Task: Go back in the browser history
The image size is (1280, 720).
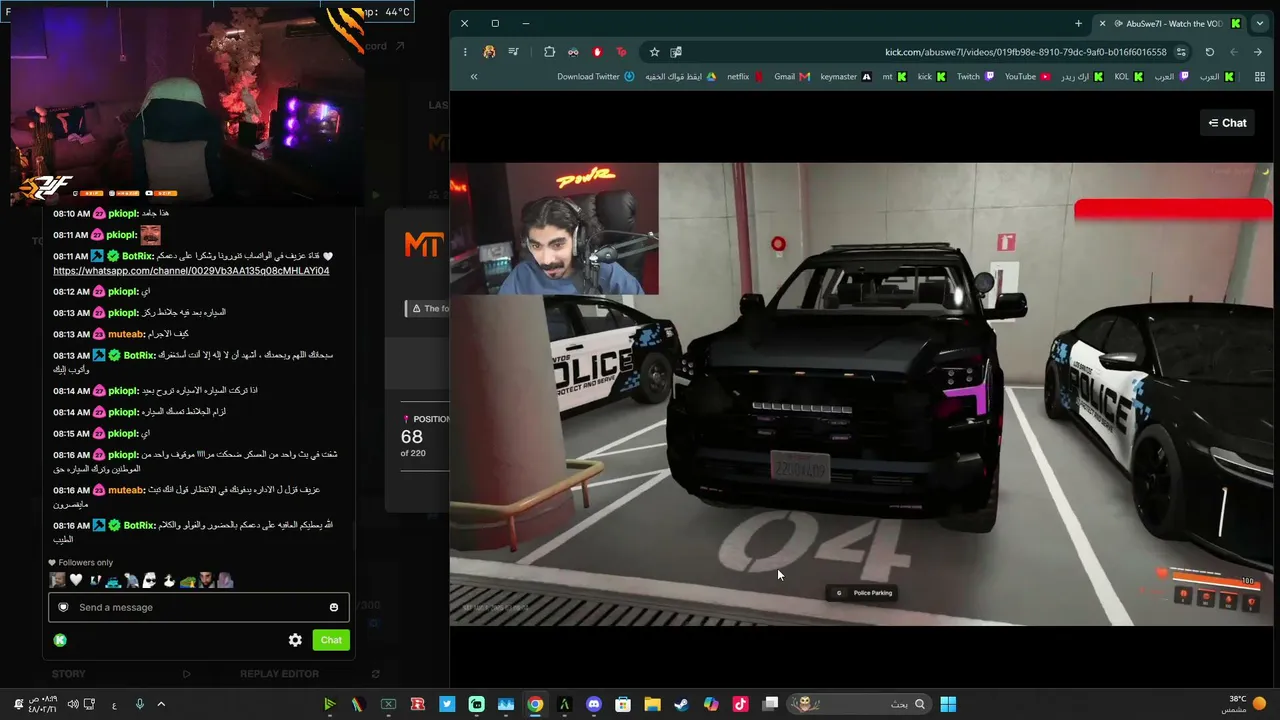Action: [1258, 52]
